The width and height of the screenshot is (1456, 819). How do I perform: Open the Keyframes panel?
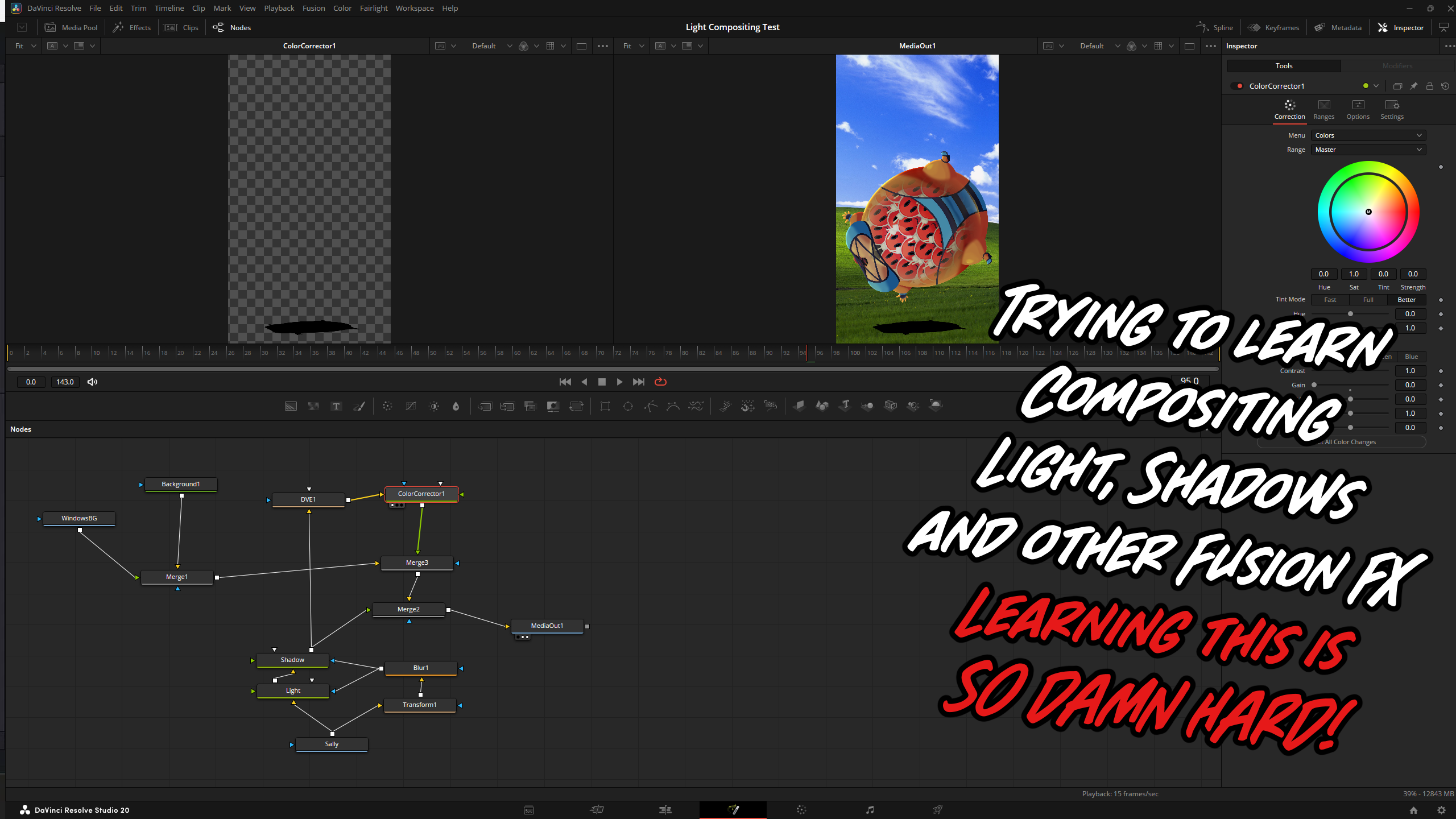point(1274,27)
